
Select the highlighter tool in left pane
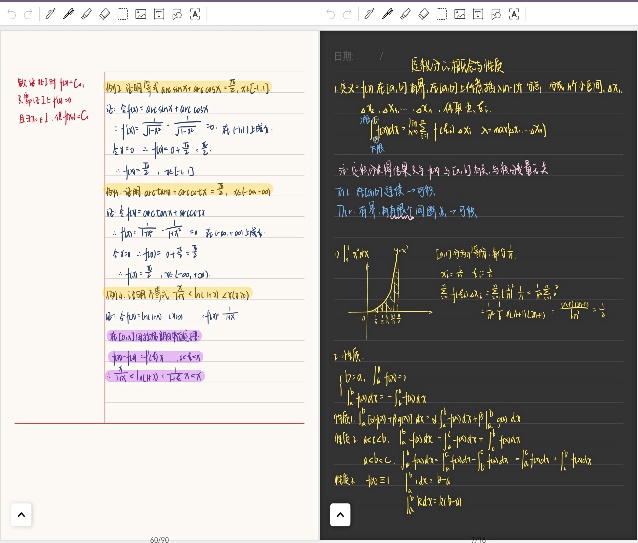tap(86, 14)
